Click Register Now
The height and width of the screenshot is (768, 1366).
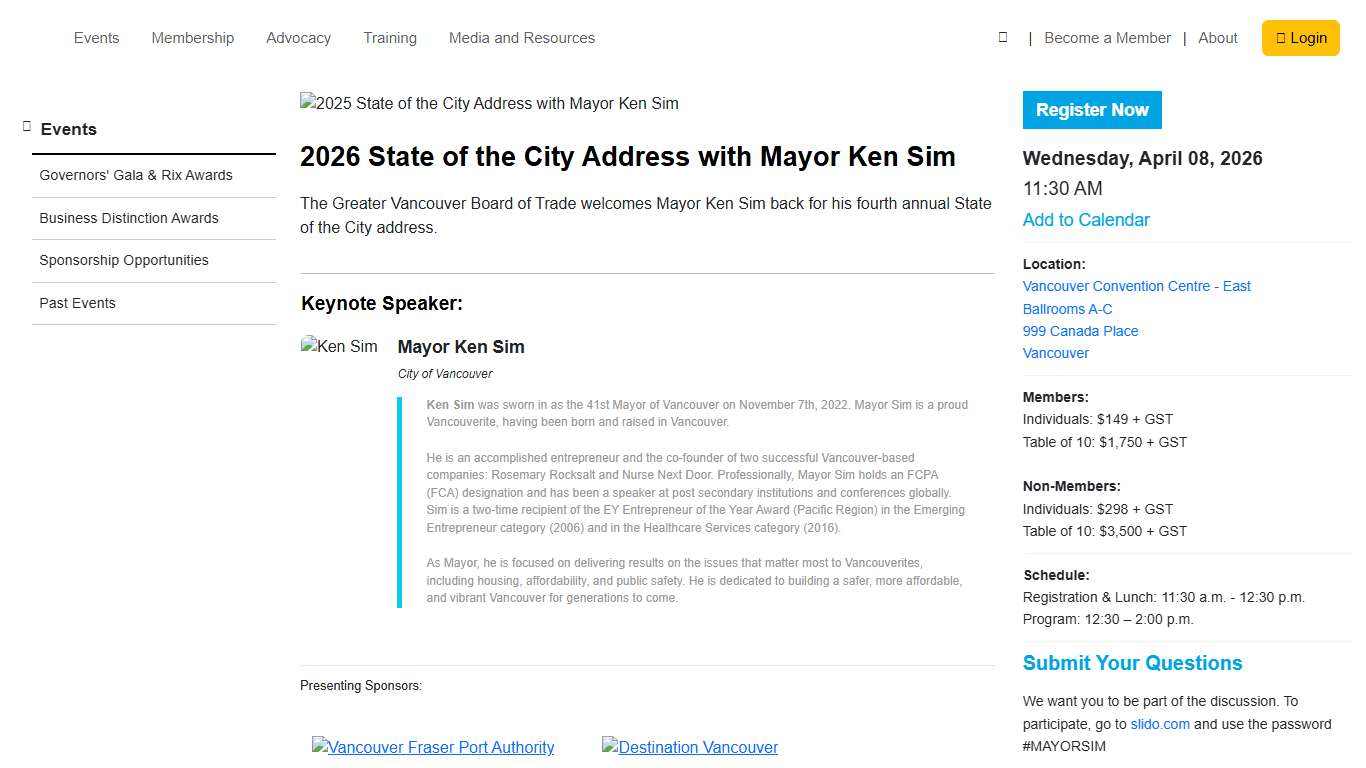(x=1092, y=110)
